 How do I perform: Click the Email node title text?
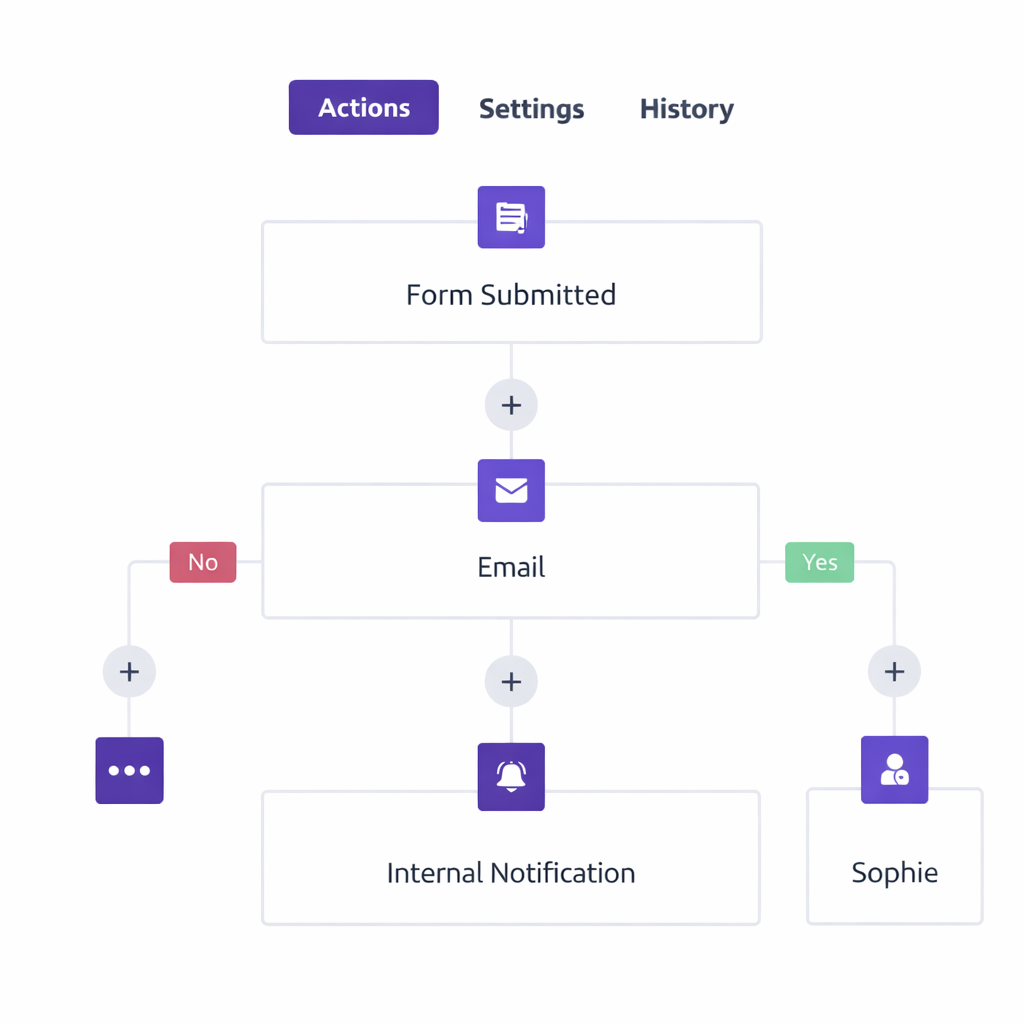pyautogui.click(x=511, y=567)
